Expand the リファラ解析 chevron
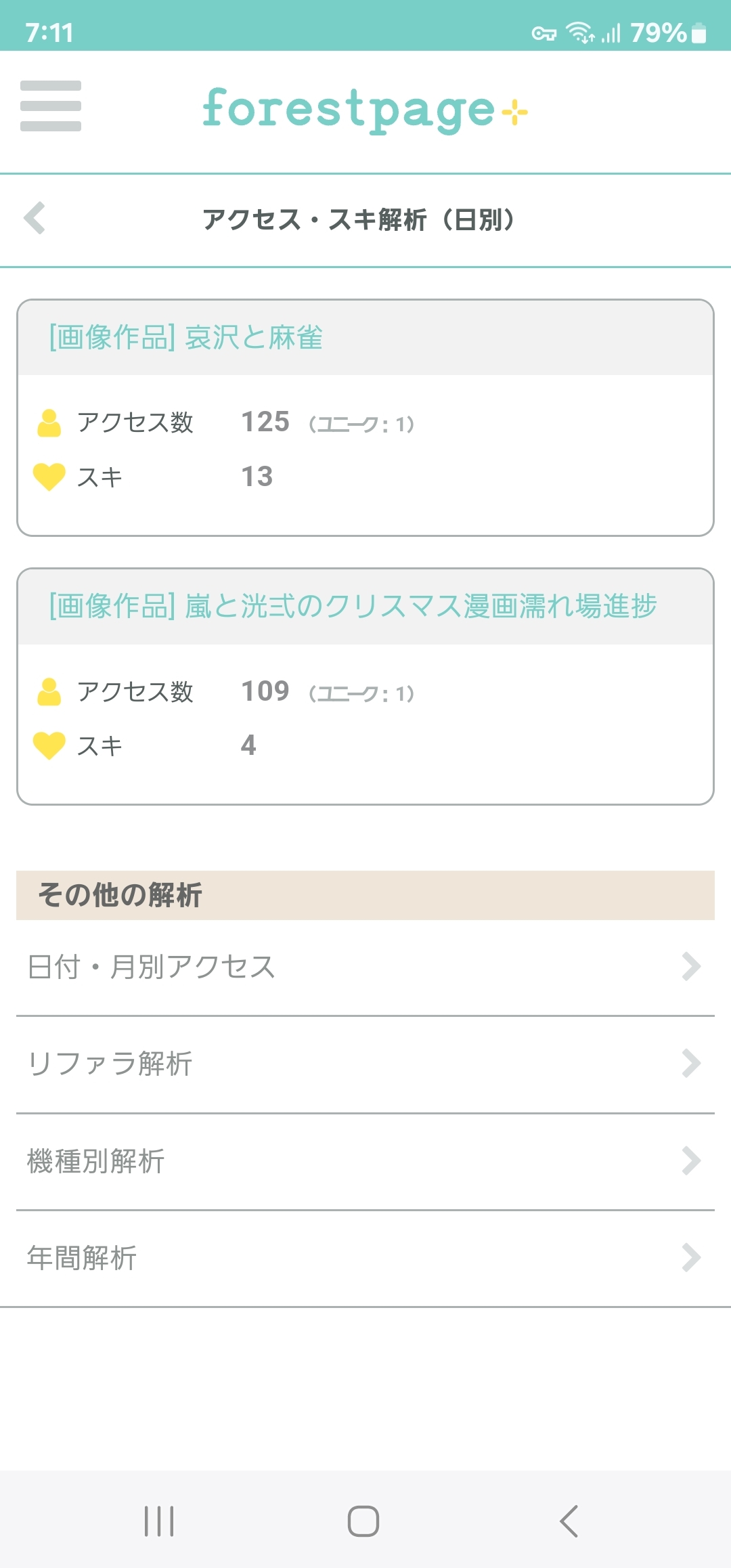731x1568 pixels. [x=690, y=1063]
